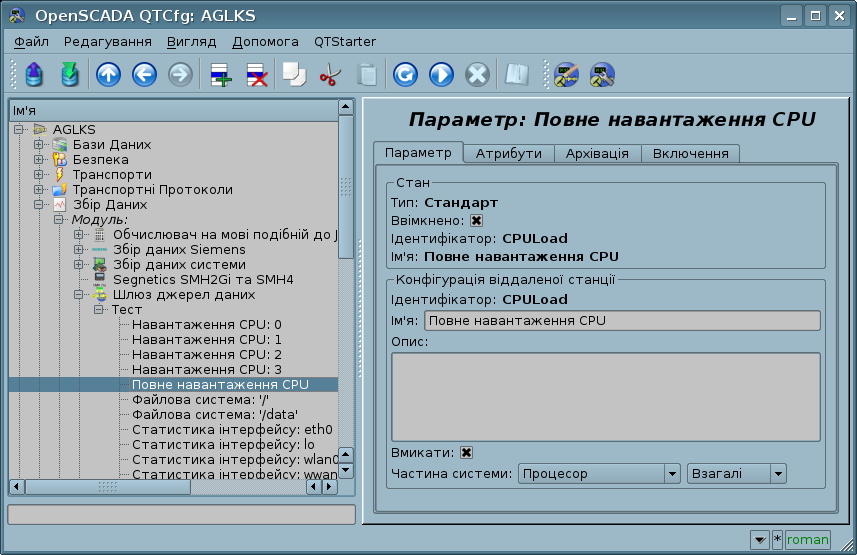This screenshot has height=555, width=857.
Task: Click the Refresh page toolbar icon
Action: pos(405,74)
